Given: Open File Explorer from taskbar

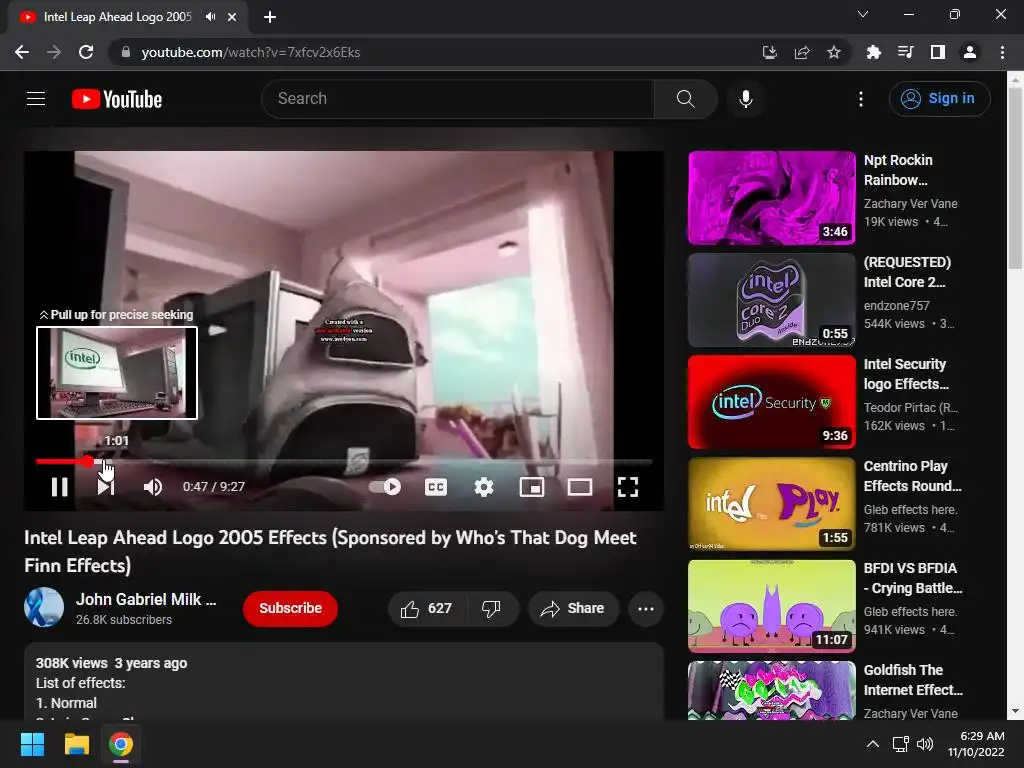Looking at the screenshot, I should [76, 744].
